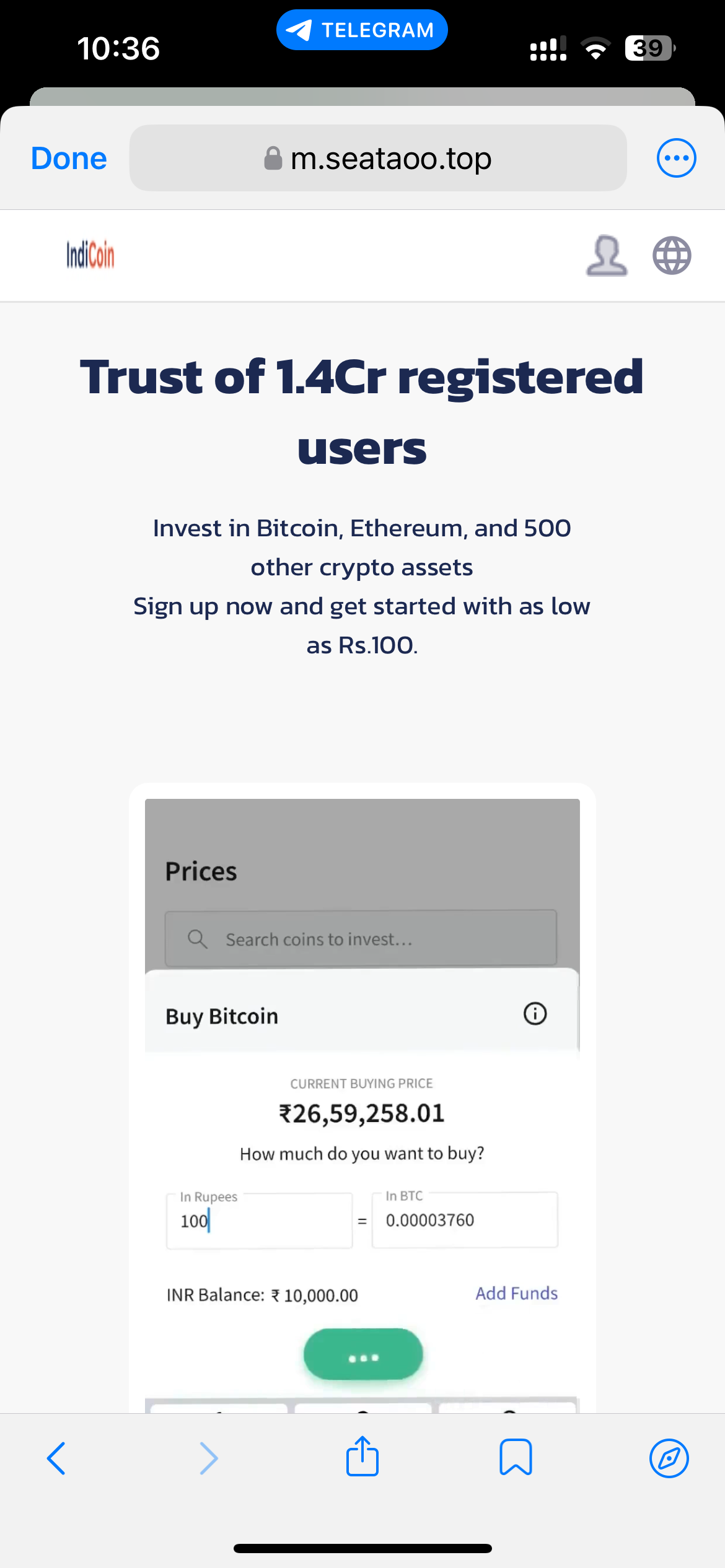725x1568 pixels.
Task: Select the In Rupees amount field
Action: [x=260, y=1221]
